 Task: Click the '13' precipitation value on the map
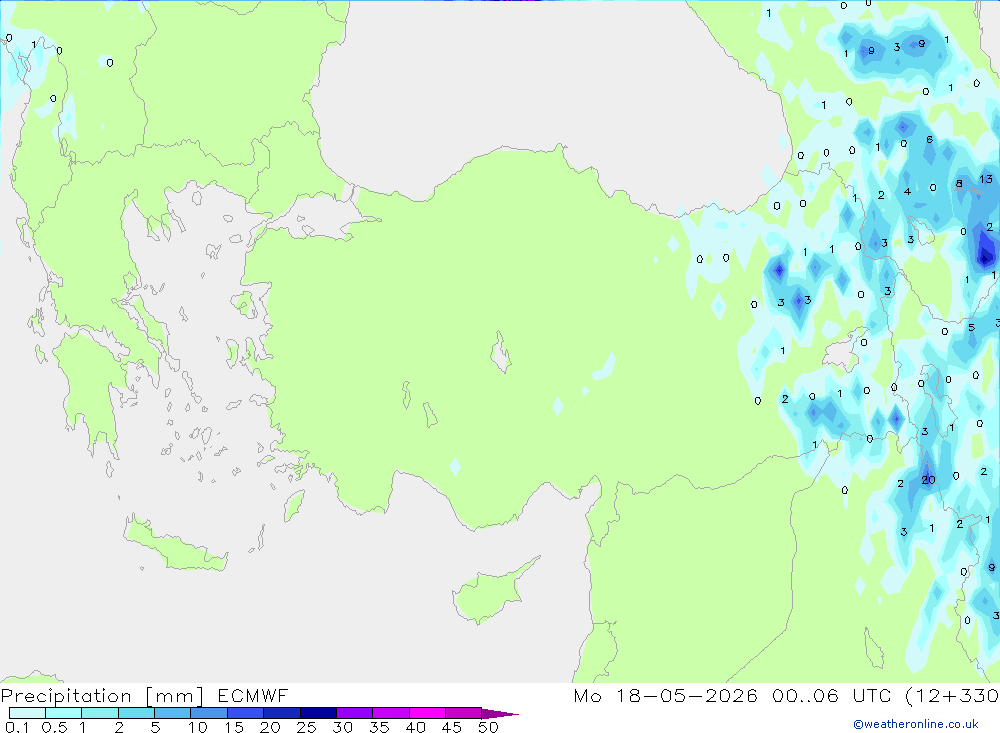(x=986, y=179)
